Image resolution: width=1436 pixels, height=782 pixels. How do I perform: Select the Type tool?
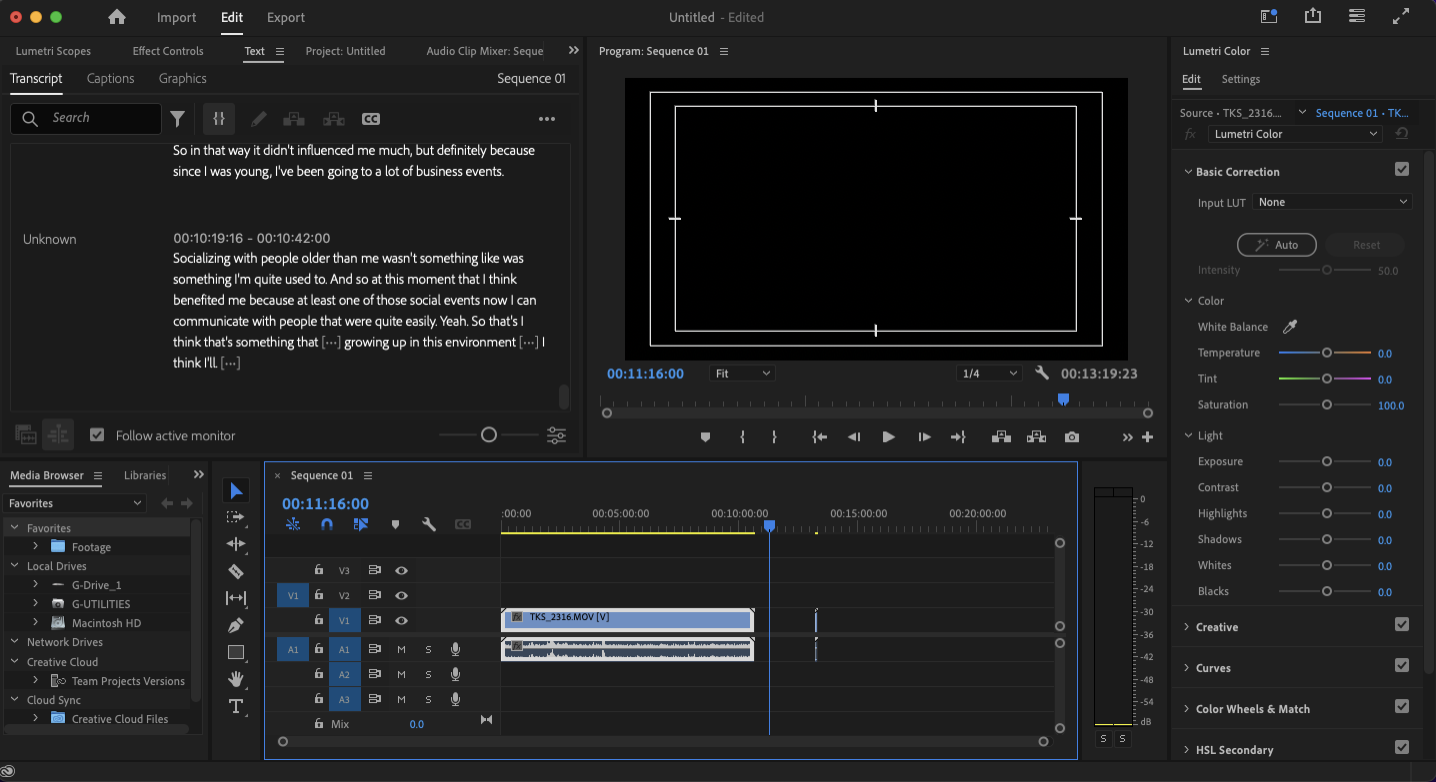[237, 706]
